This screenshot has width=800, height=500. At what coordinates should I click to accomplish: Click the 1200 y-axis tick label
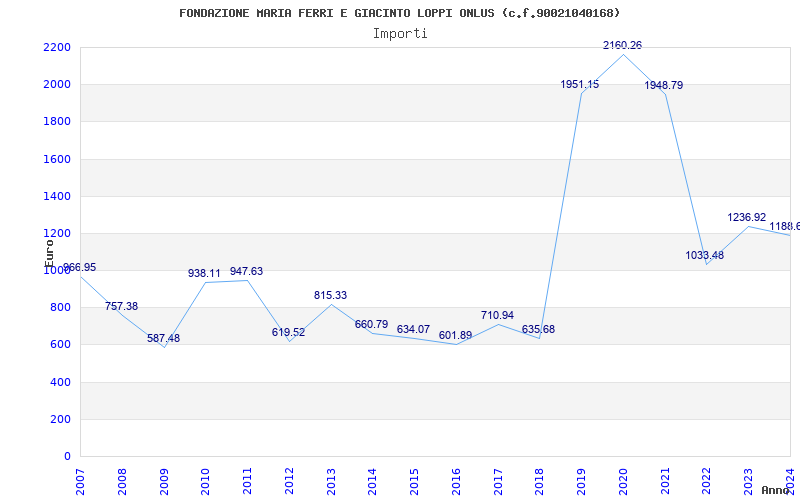pos(57,234)
